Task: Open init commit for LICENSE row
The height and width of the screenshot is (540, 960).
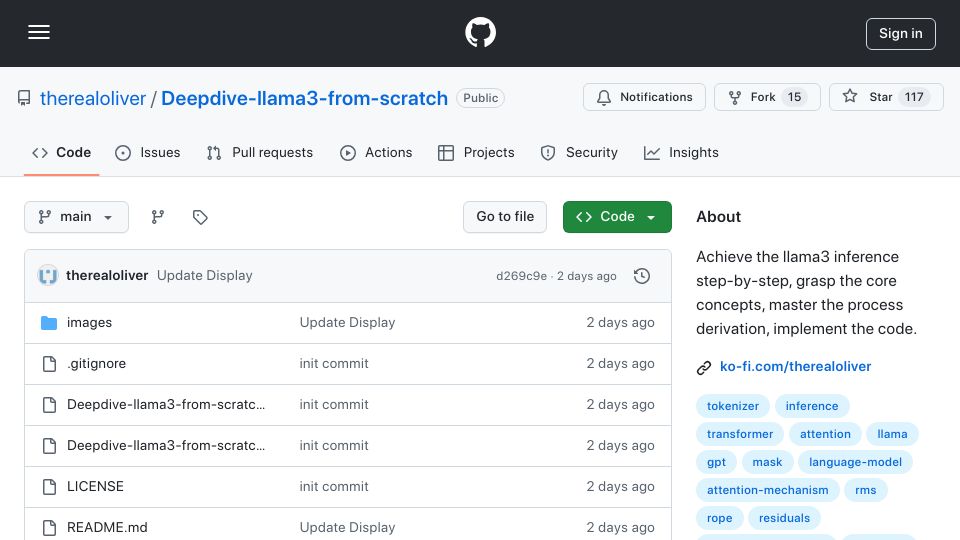Action: tap(334, 487)
